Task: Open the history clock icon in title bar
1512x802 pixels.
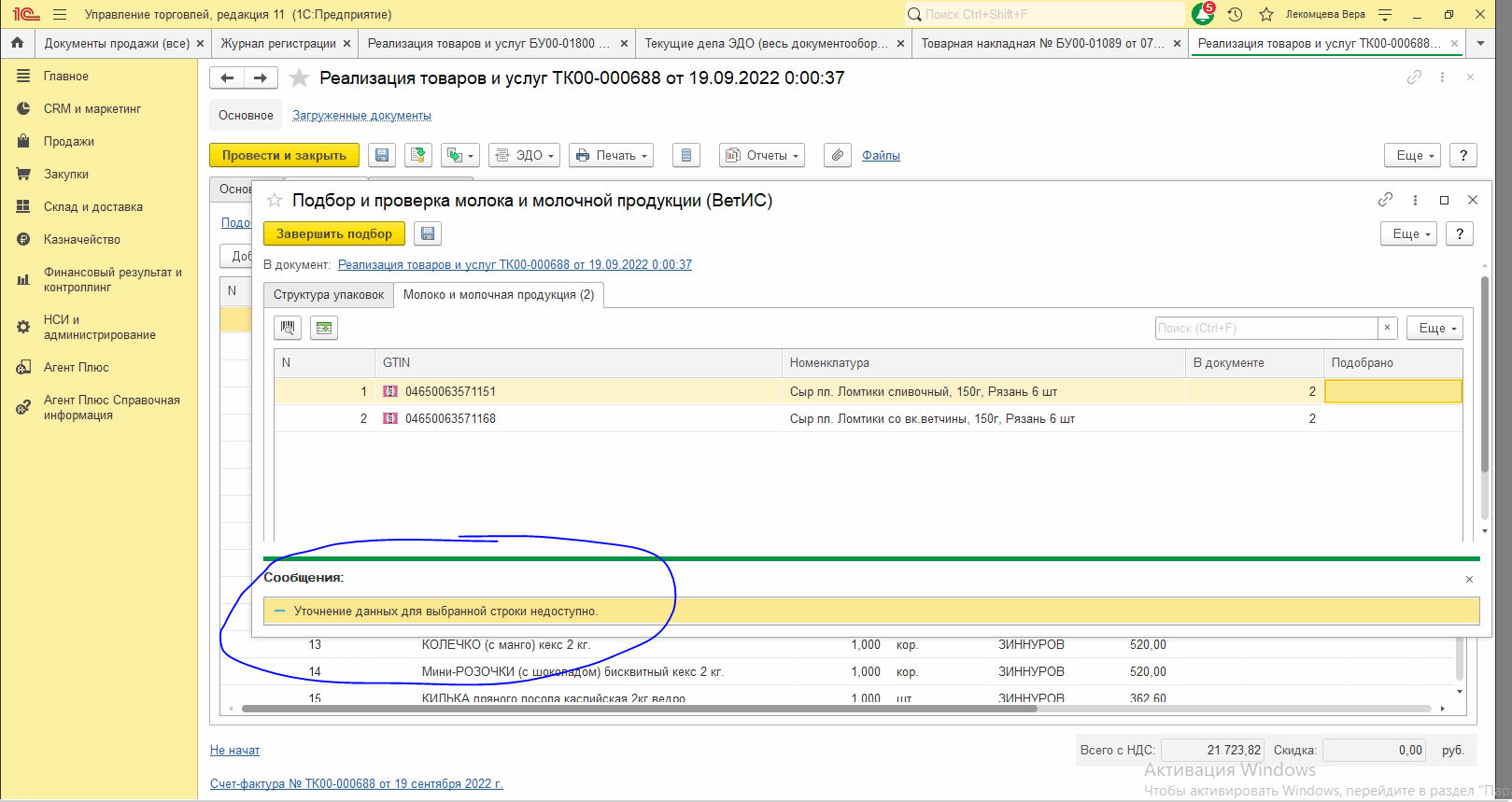Action: click(x=1235, y=14)
